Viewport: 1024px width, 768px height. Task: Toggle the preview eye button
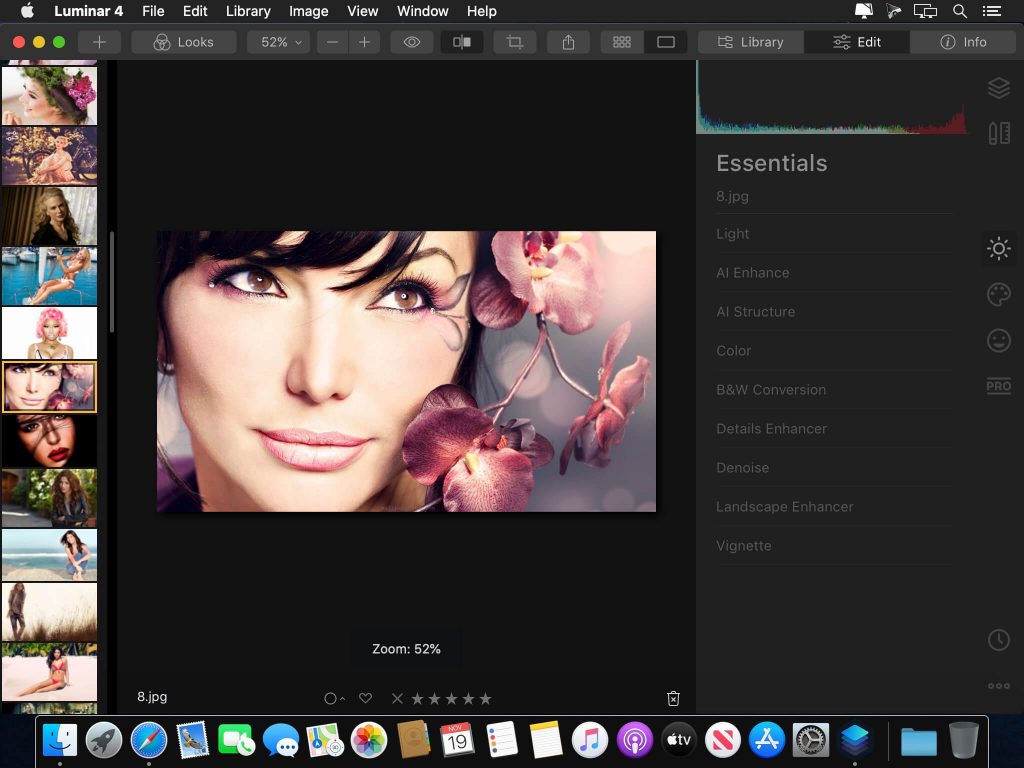(411, 42)
